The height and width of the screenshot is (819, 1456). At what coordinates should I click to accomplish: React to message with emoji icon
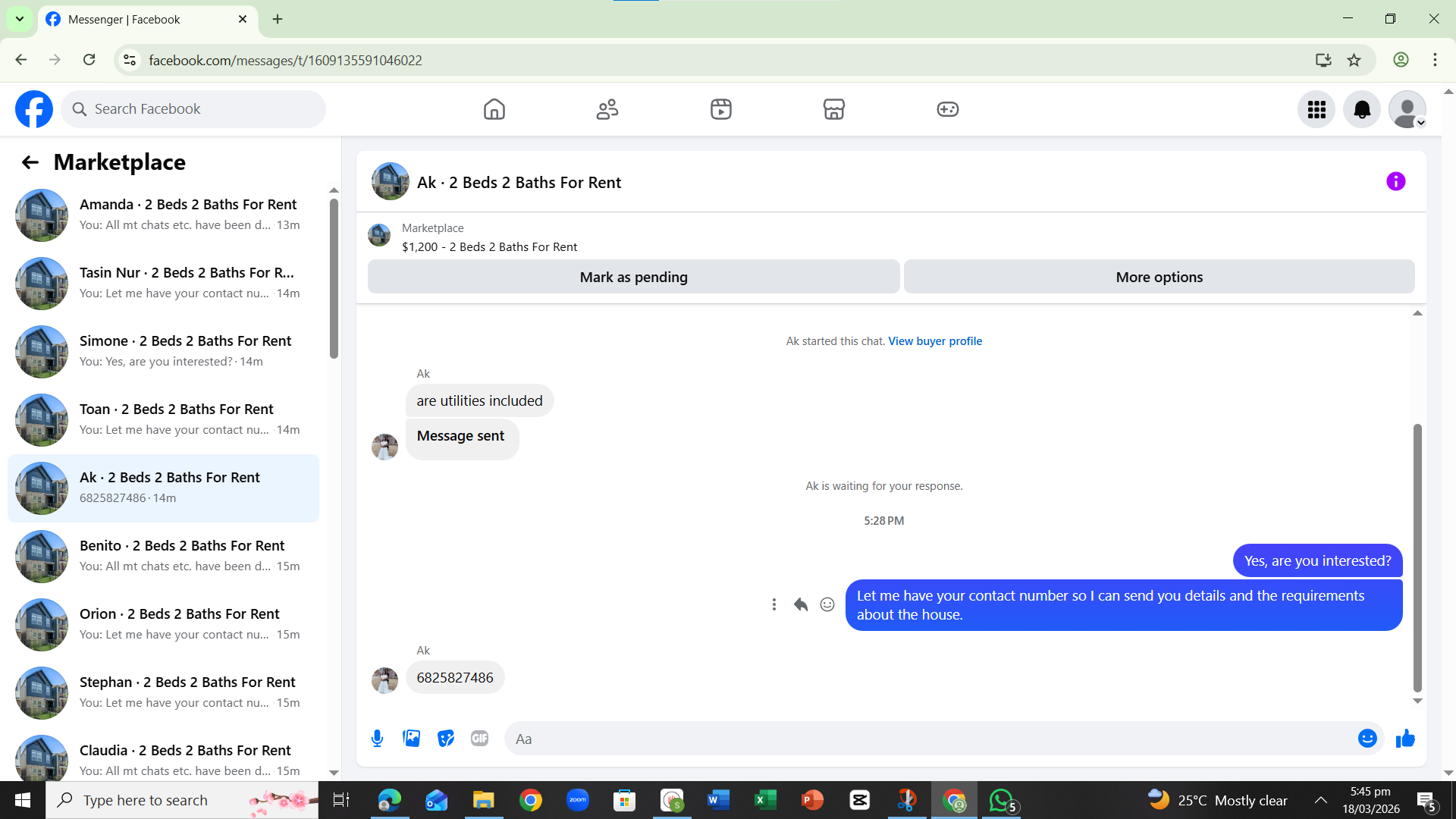click(x=827, y=604)
